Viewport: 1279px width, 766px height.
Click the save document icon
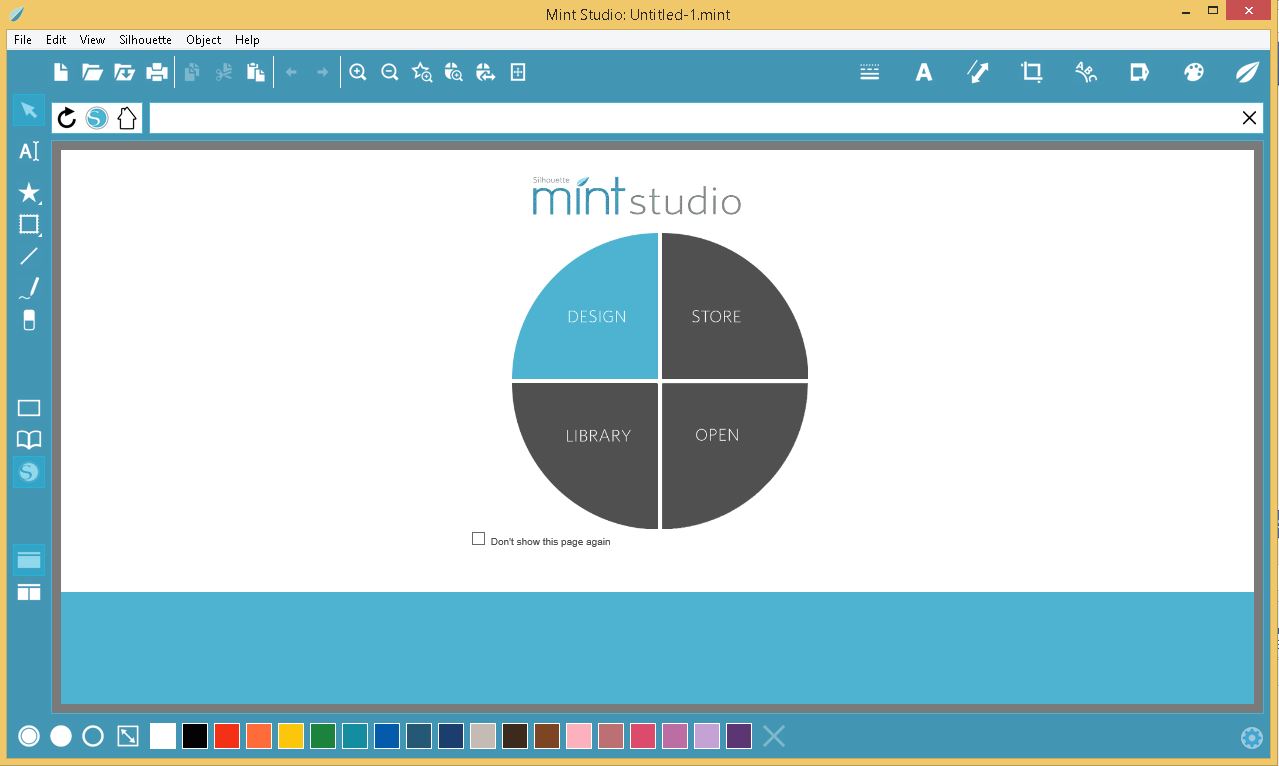pos(124,72)
